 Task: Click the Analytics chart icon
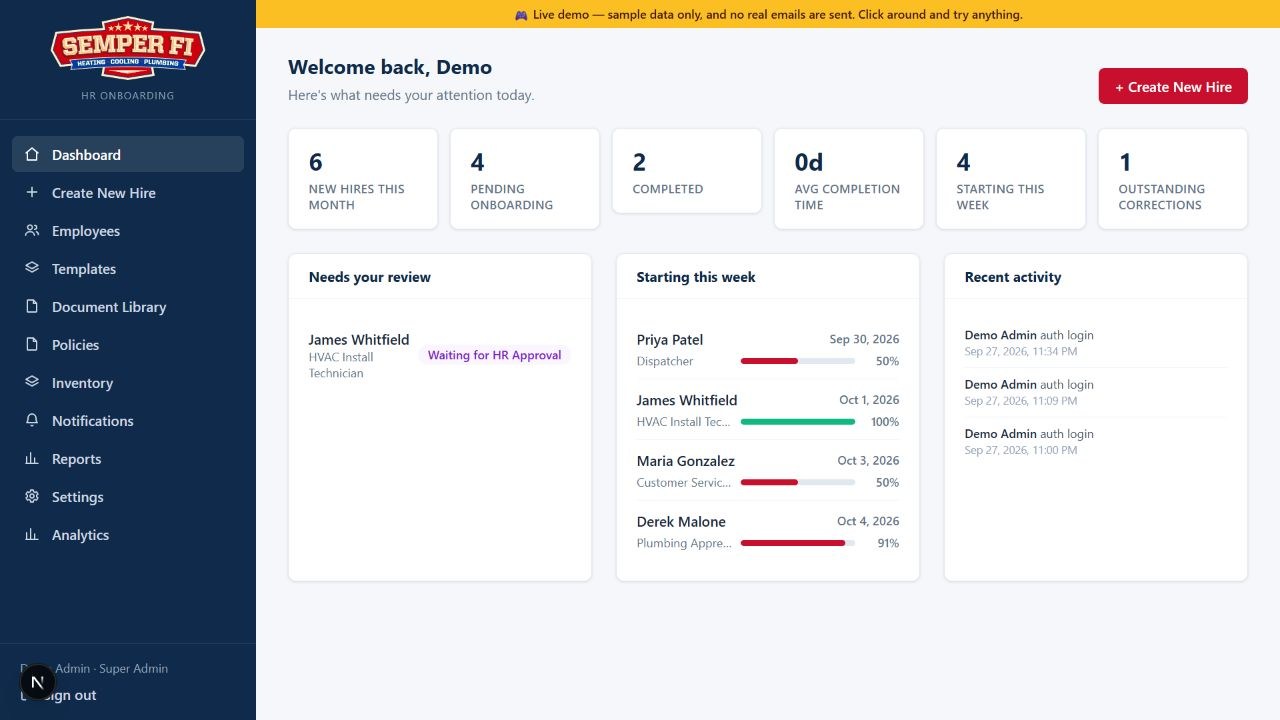pos(32,535)
